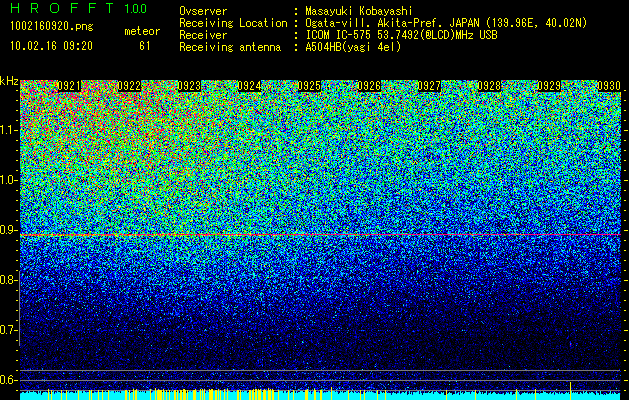Click the 1.0 frequency axis label

pos(9,181)
